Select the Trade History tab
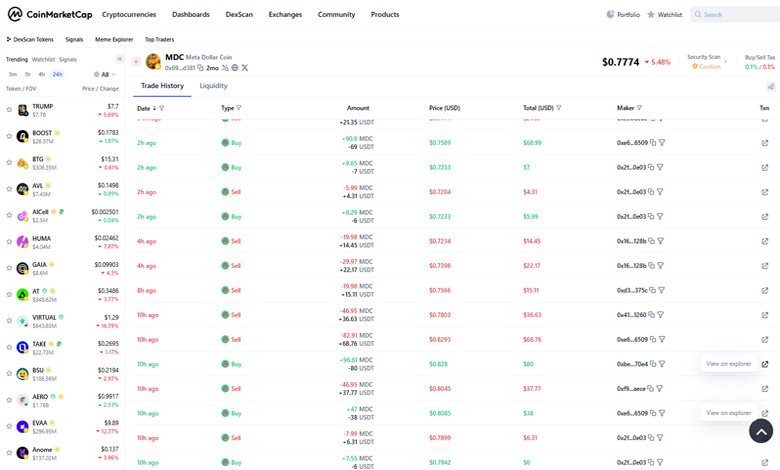Screen dimensions: 780x470 pyautogui.click(x=162, y=86)
